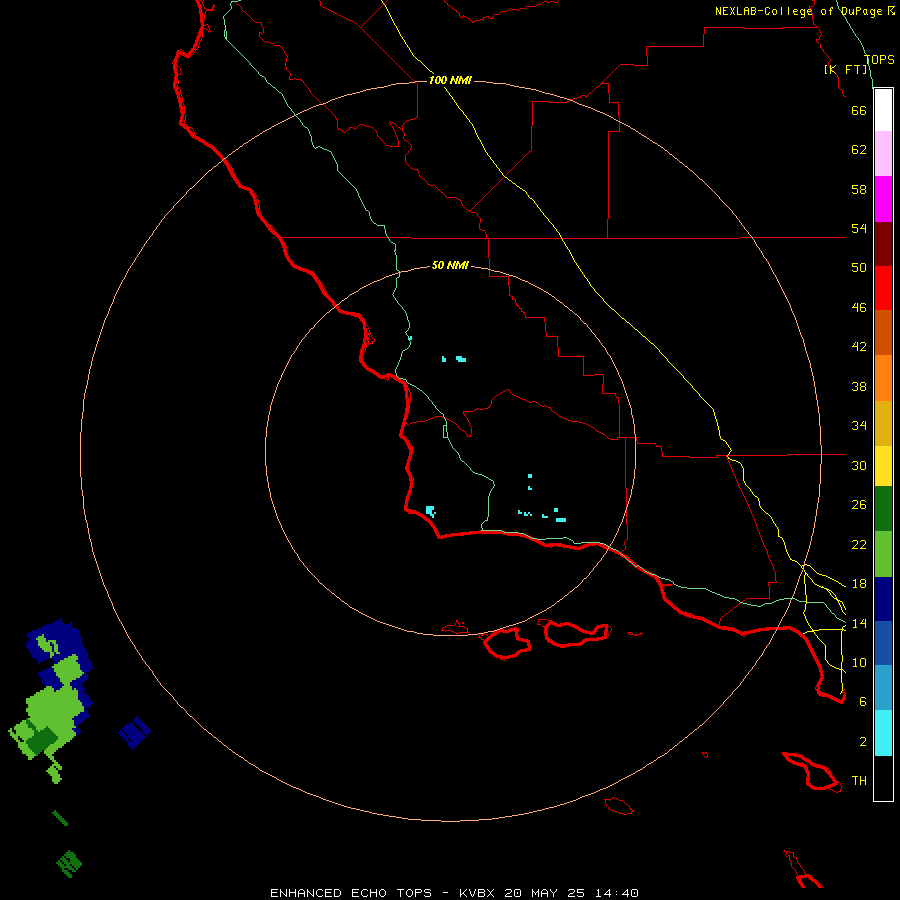Select the light blue legend swatch

883,687
